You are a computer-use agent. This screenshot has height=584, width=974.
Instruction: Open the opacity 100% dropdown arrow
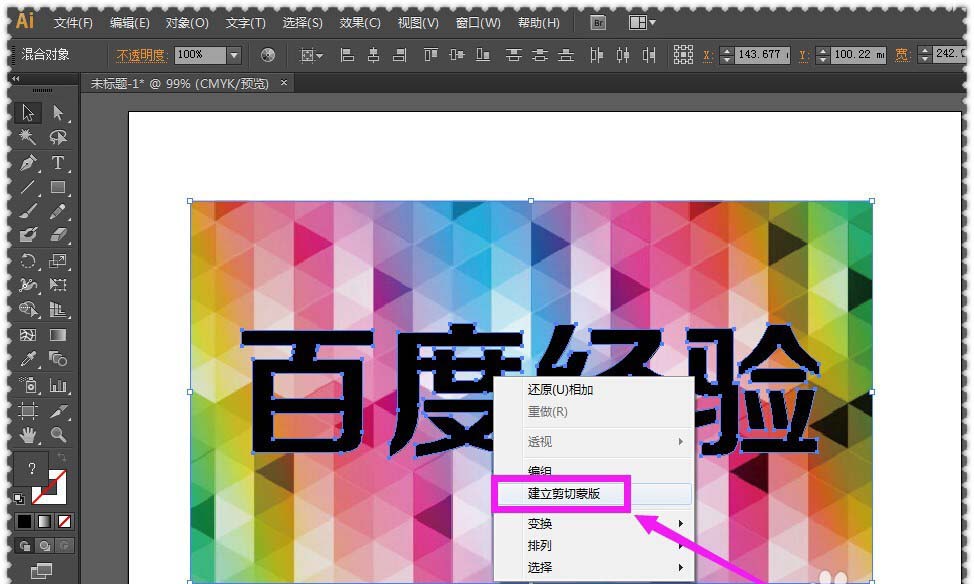click(x=234, y=55)
